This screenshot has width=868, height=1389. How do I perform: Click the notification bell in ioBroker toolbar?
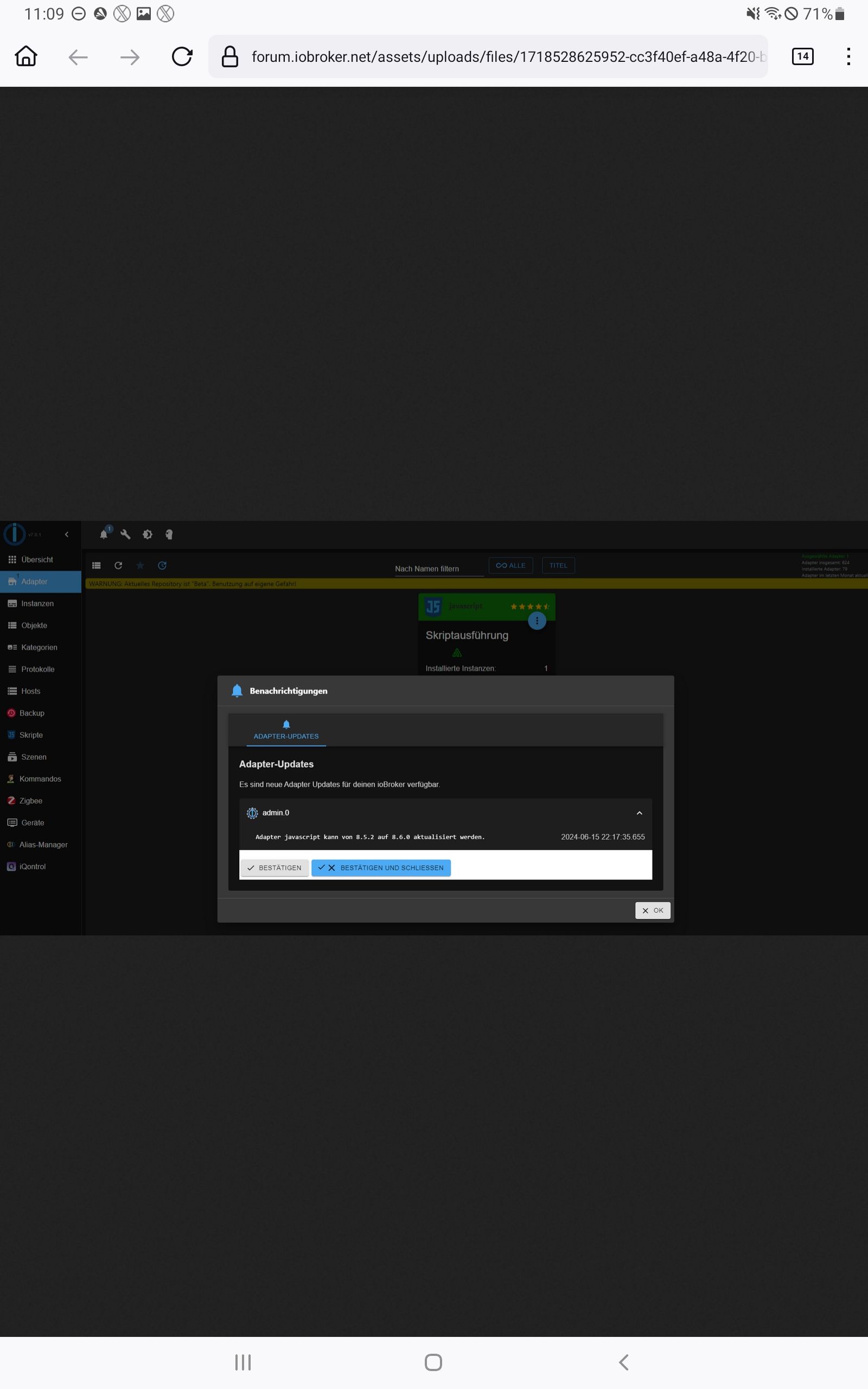click(104, 534)
